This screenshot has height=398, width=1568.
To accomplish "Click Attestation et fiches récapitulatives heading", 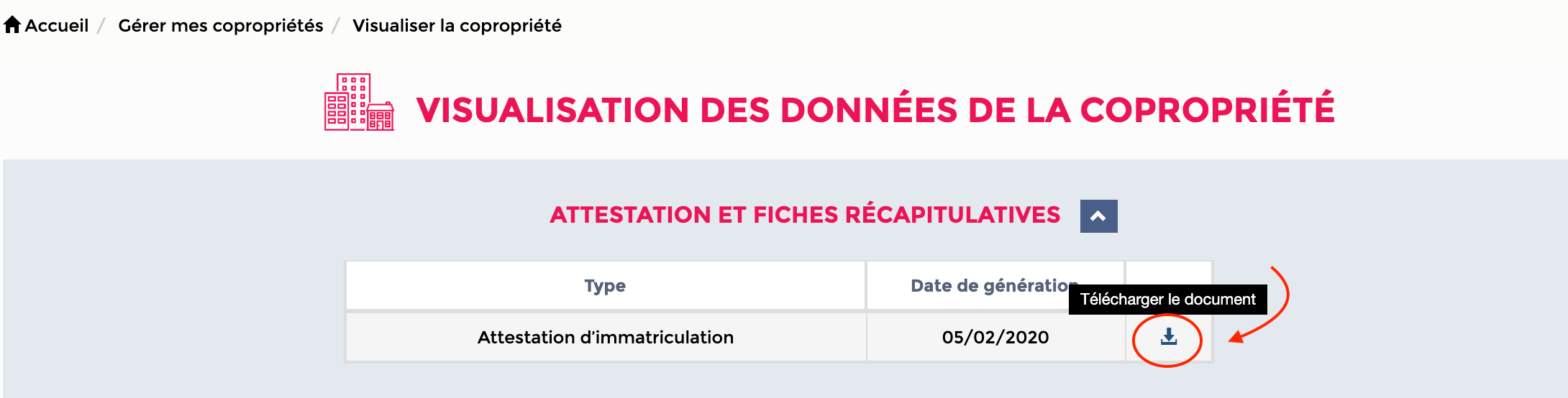I will point(805,215).
